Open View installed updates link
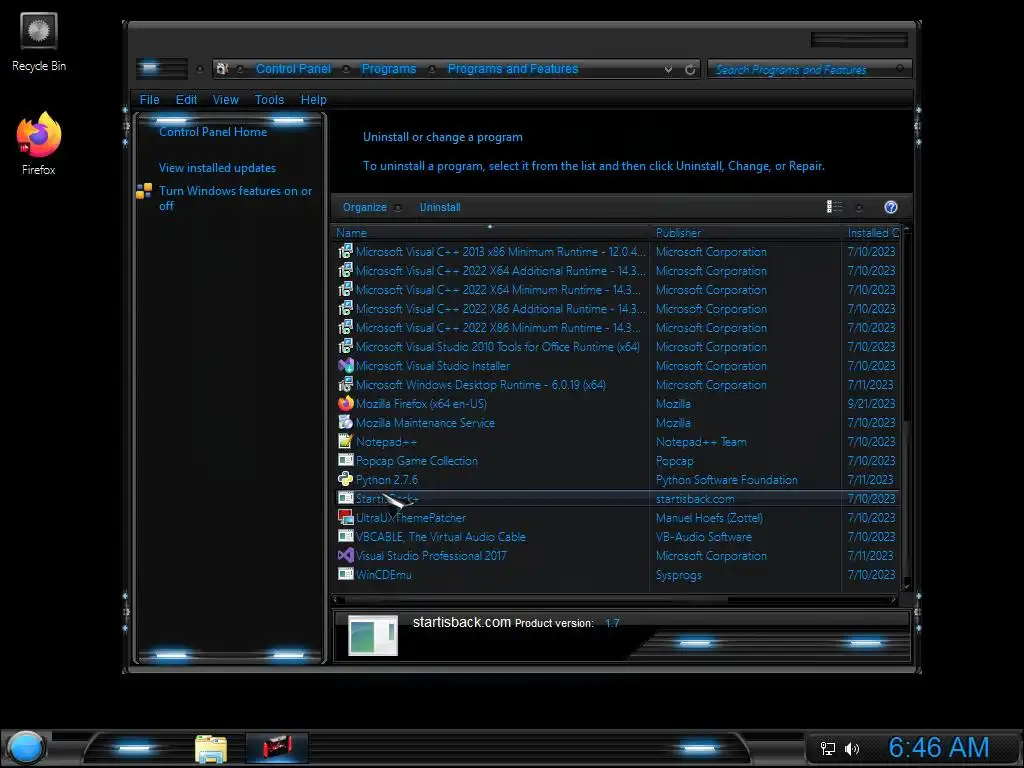The image size is (1024, 768). tap(217, 168)
